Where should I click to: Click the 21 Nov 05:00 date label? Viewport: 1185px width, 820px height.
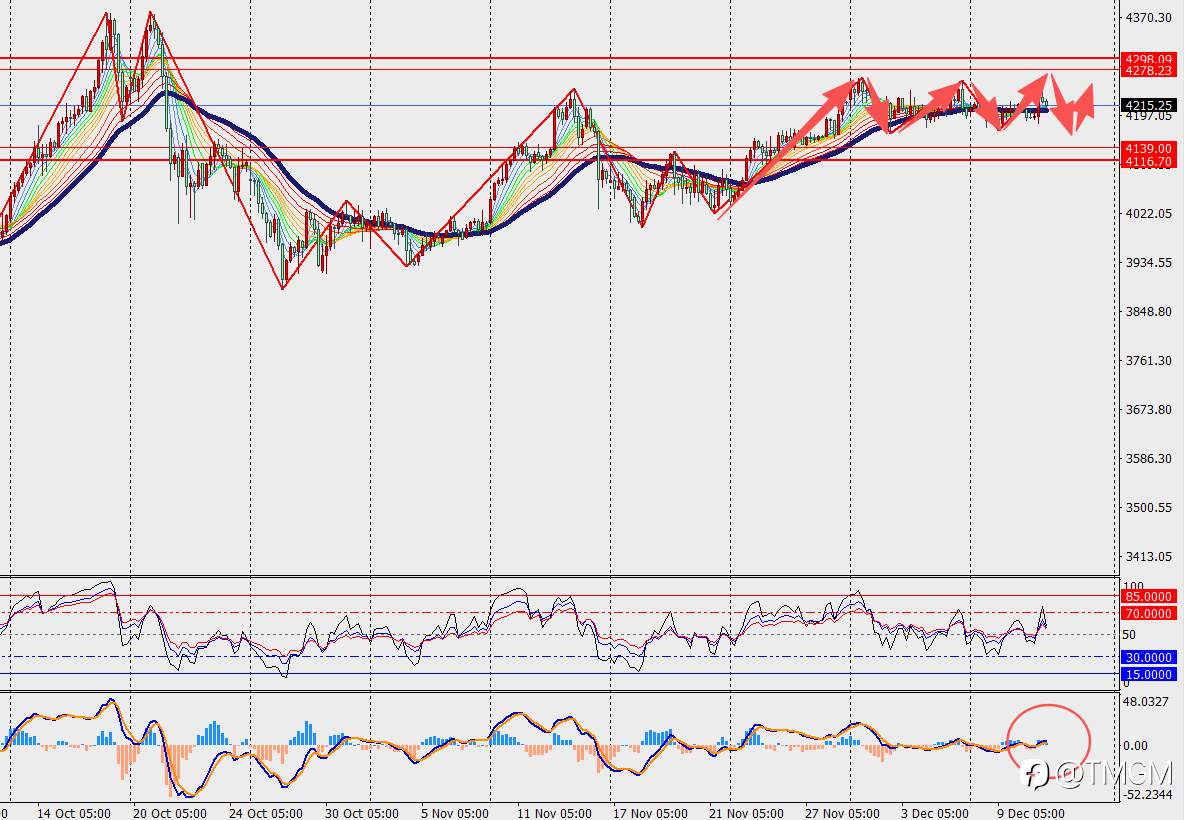click(x=746, y=813)
